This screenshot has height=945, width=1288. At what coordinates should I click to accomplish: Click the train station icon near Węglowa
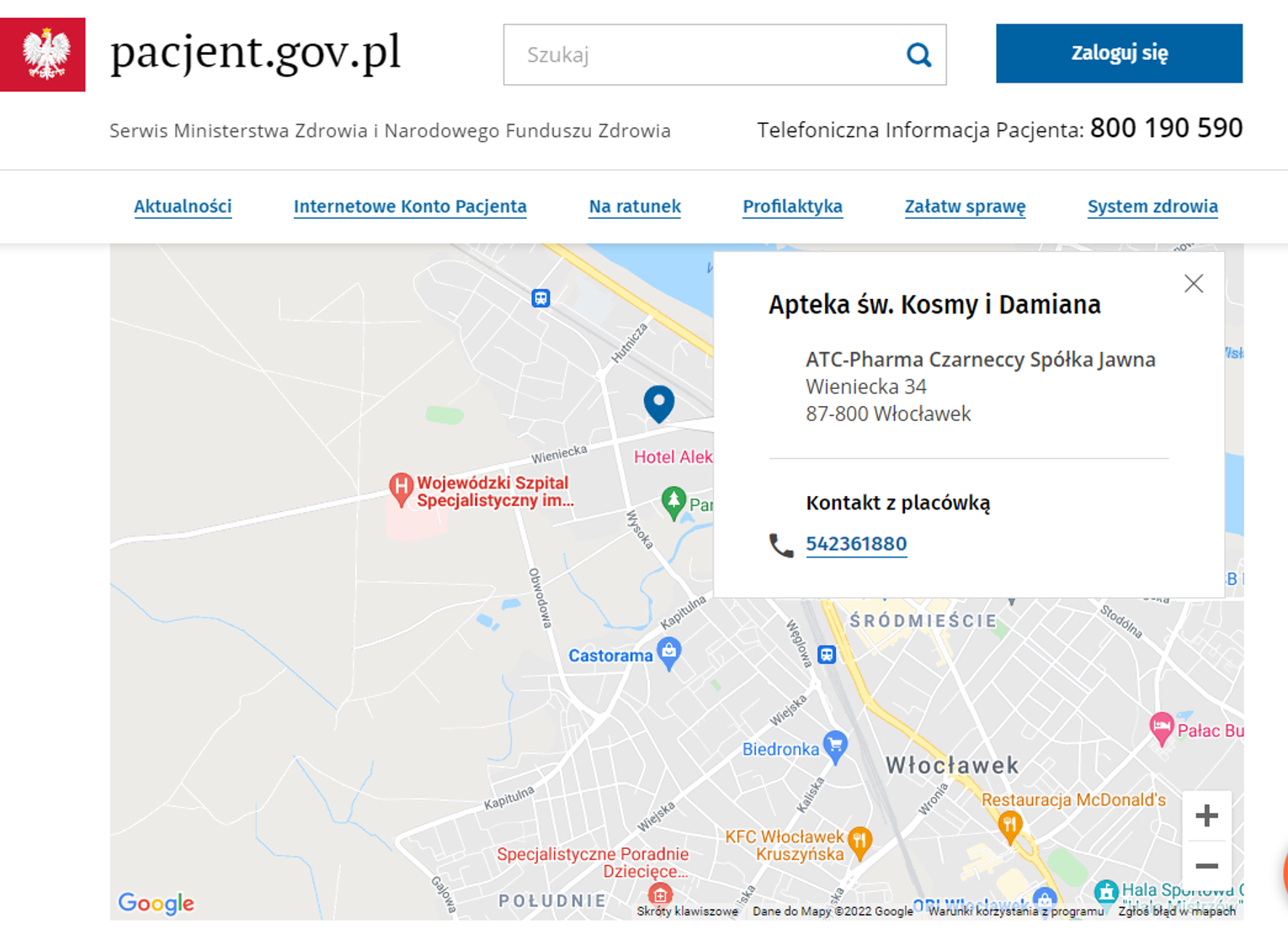[827, 654]
